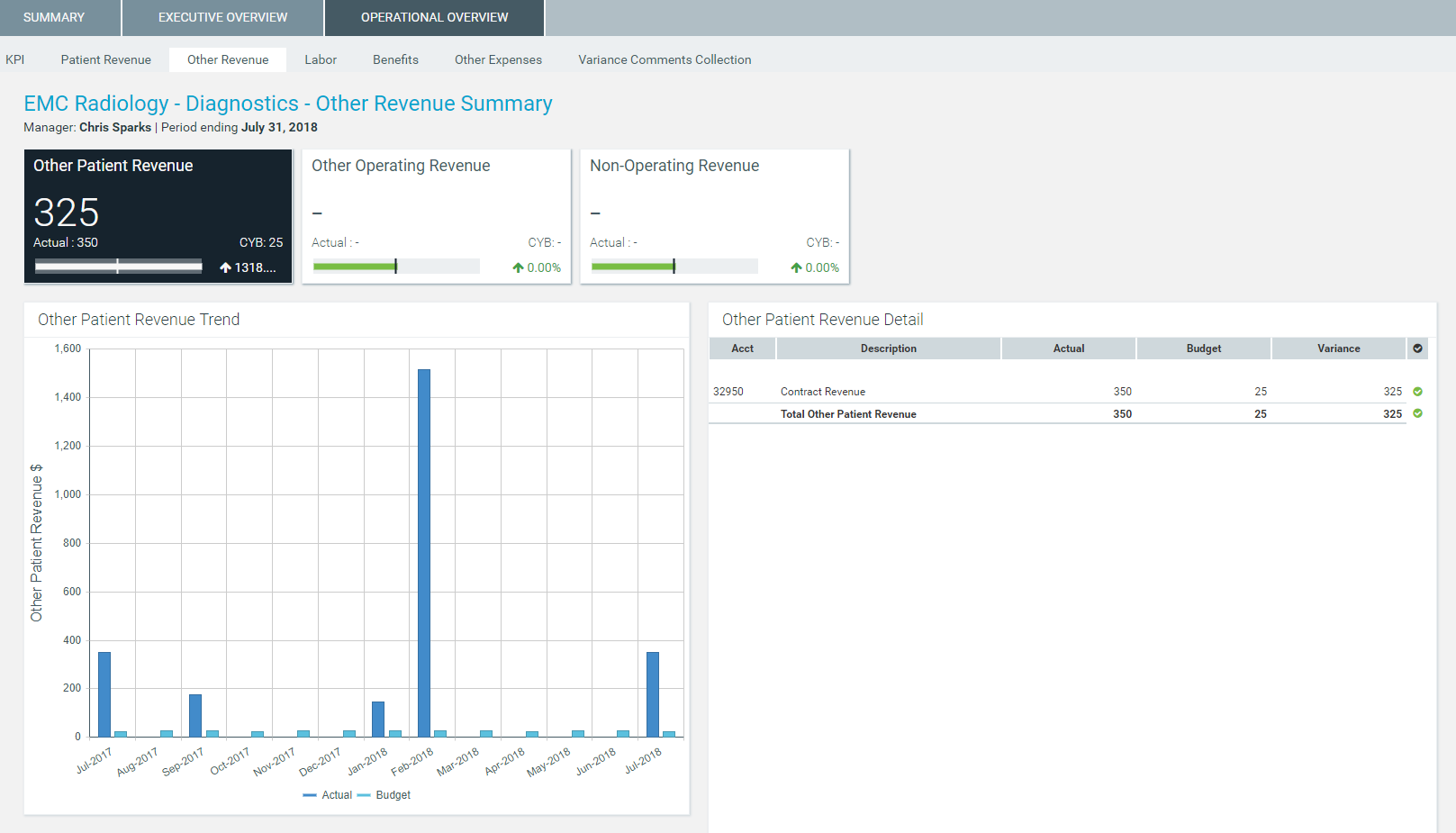Screen dimensions: 1456x833
Task: Click green status check on Contract Revenue row
Action: (1418, 392)
